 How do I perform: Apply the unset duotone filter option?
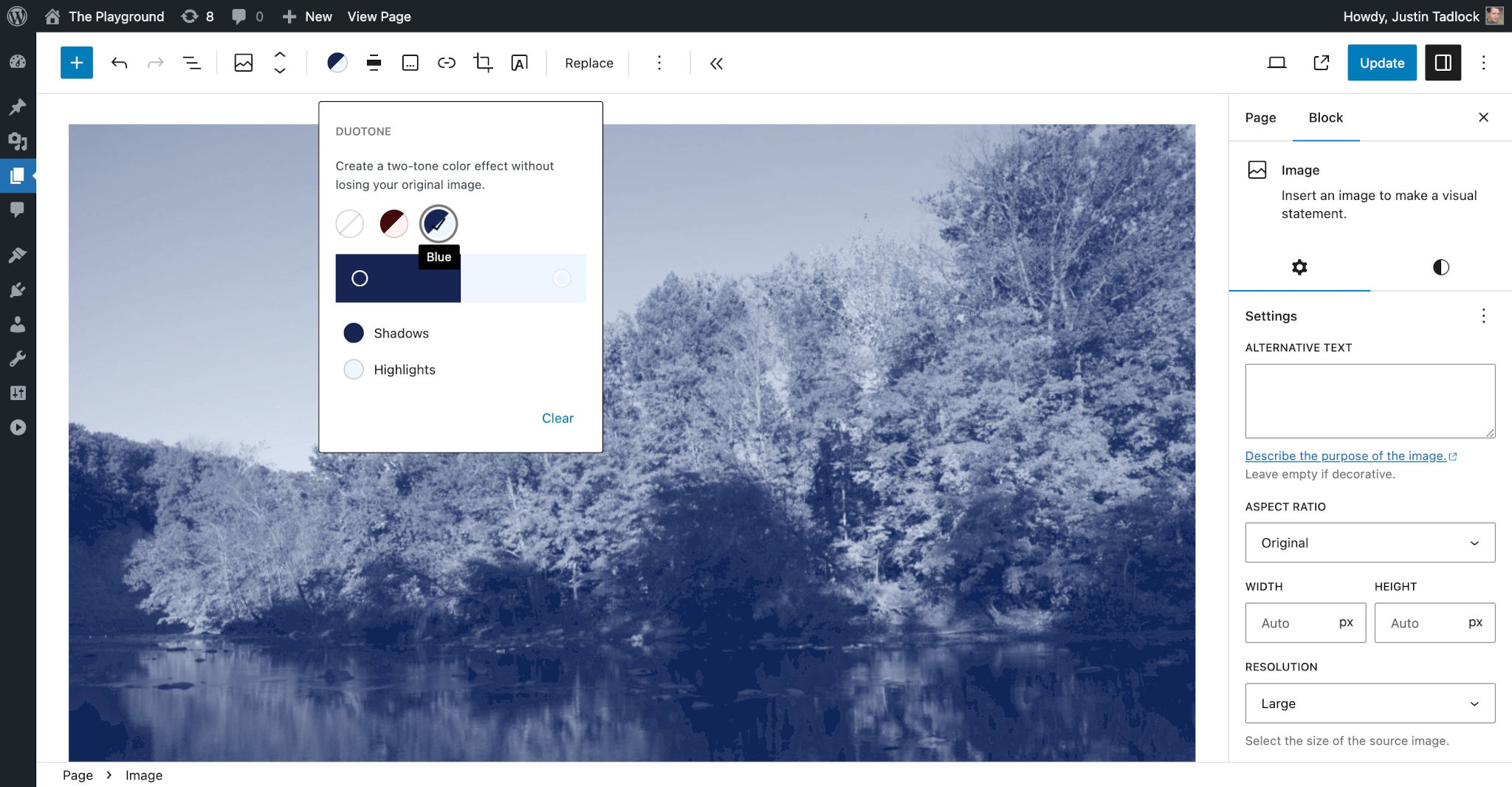click(x=349, y=224)
